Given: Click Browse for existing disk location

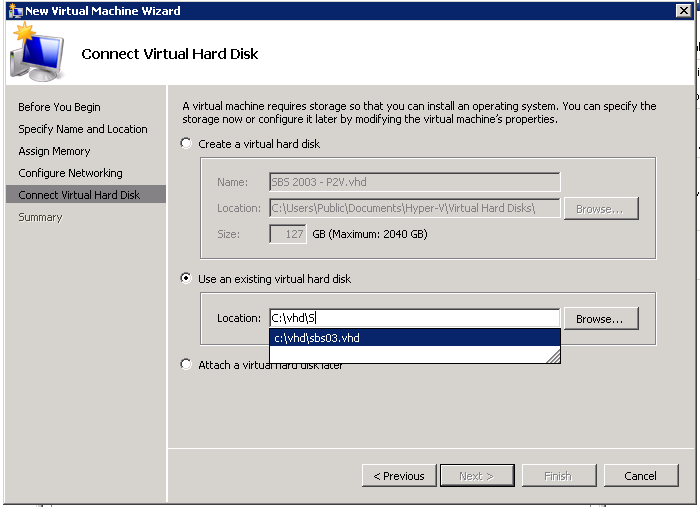Looking at the screenshot, I should coord(600,318).
